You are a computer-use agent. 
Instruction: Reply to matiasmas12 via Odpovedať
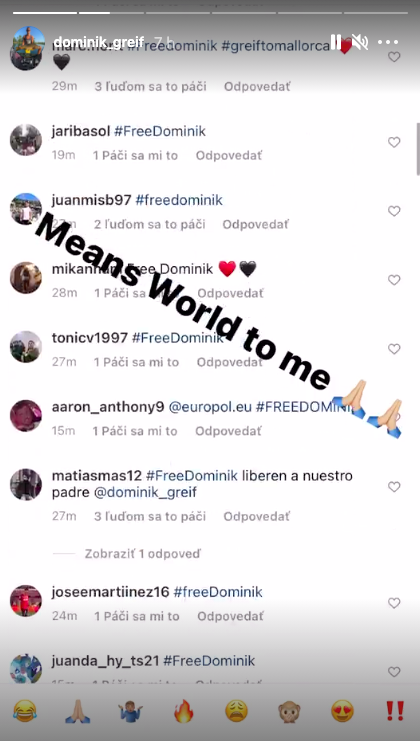(257, 517)
